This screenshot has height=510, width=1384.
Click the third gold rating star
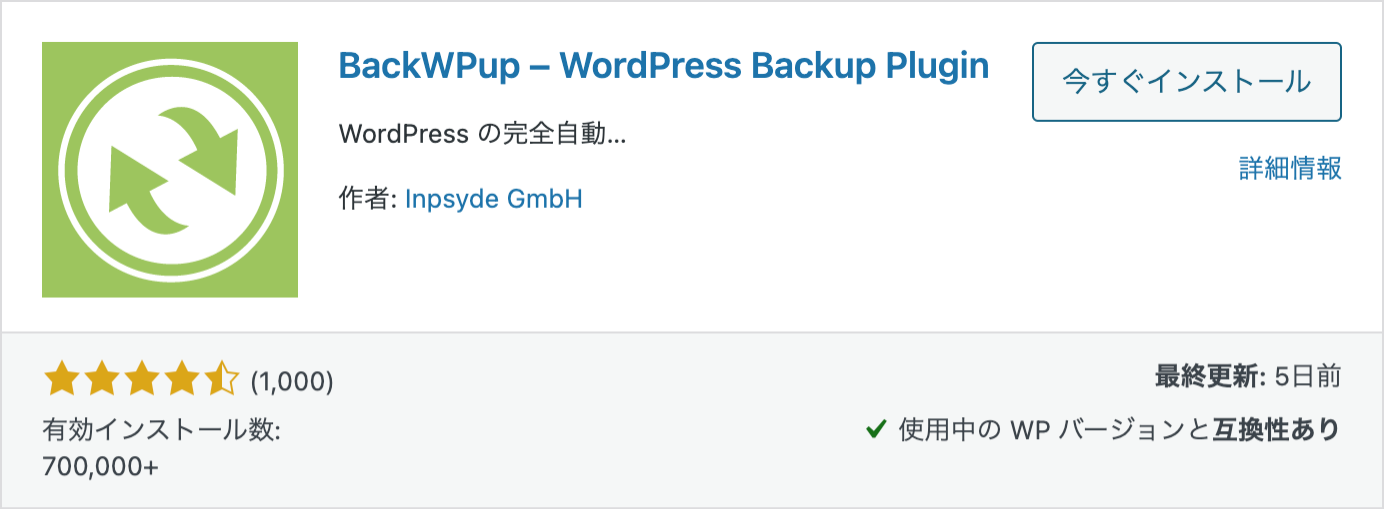pos(141,380)
